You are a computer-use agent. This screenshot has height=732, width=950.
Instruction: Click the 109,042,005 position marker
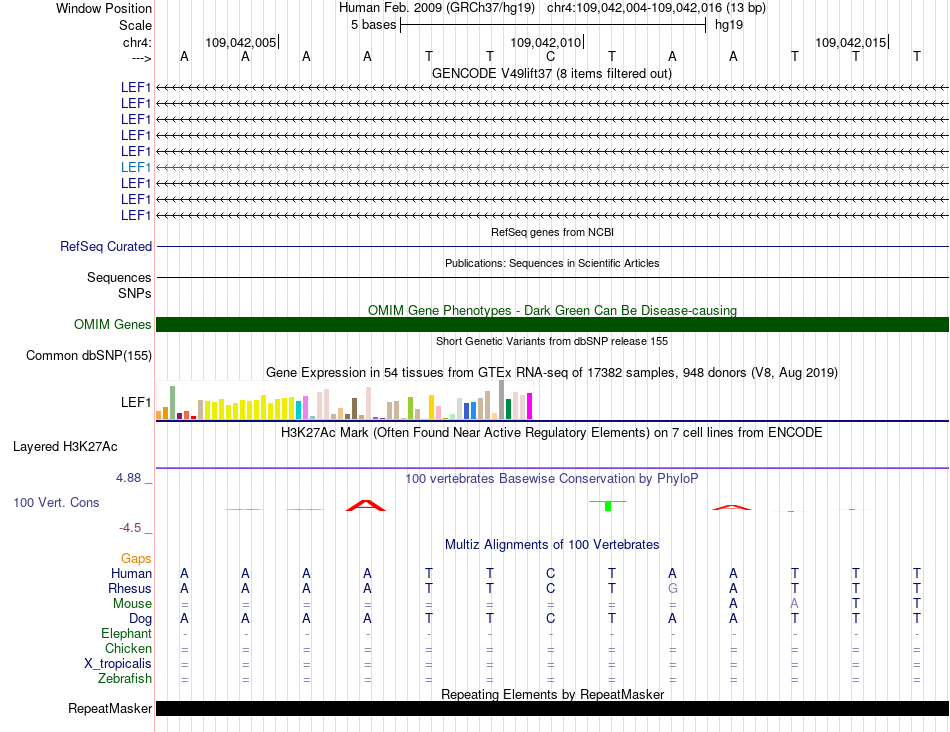pos(241,42)
